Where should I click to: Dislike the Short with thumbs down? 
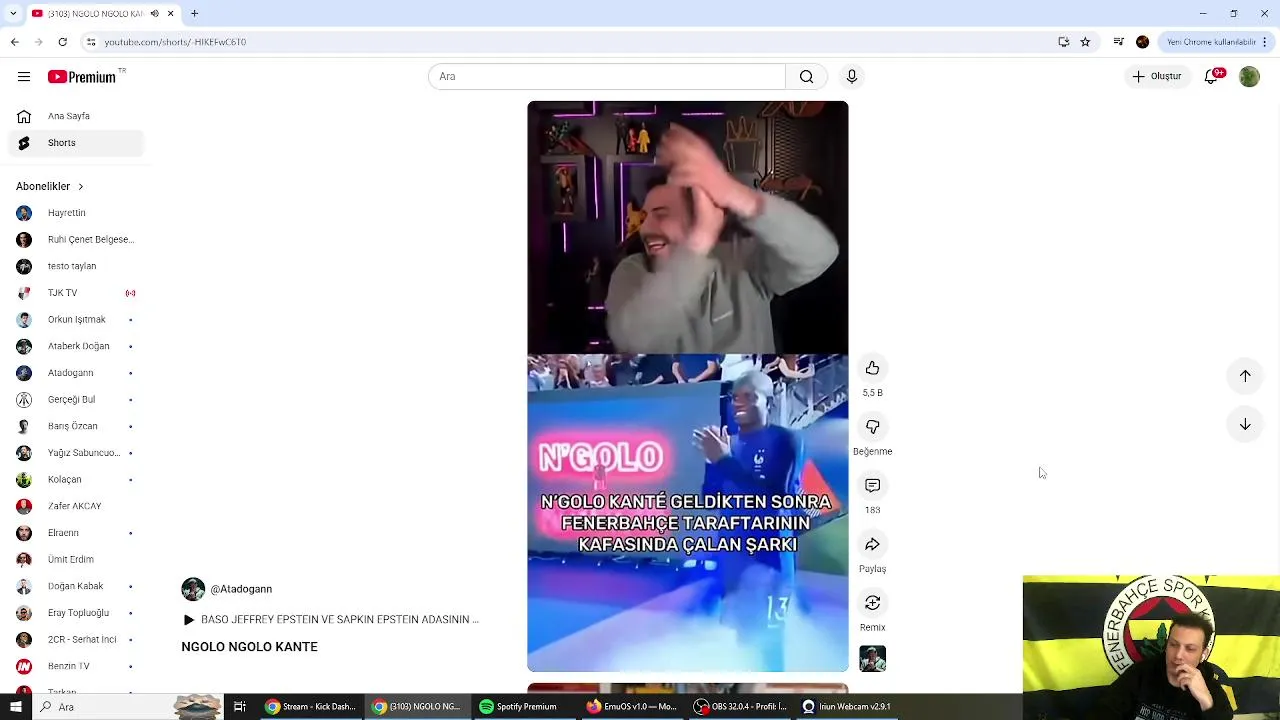coord(873,427)
